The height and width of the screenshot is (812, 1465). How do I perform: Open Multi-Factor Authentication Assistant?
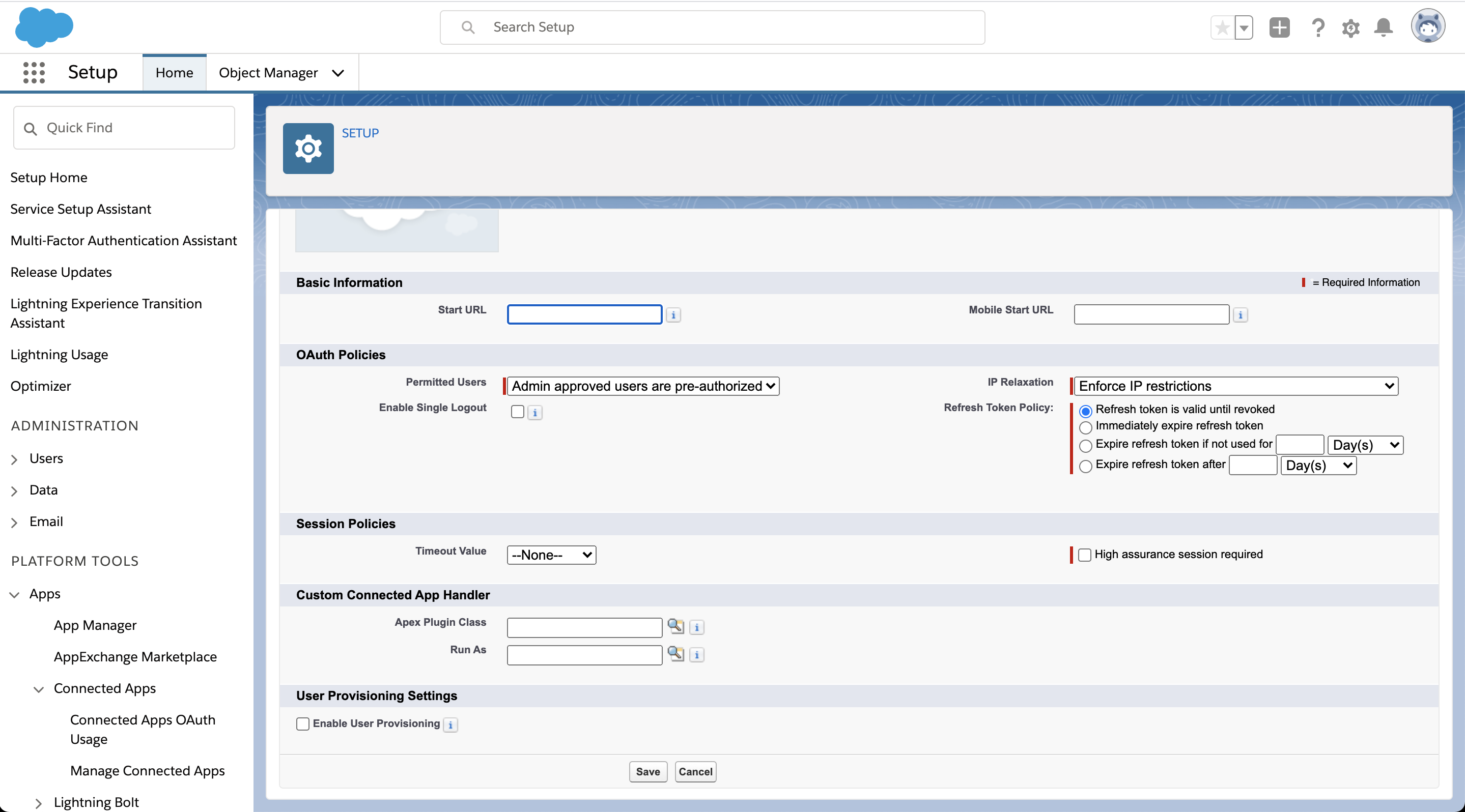pos(123,240)
